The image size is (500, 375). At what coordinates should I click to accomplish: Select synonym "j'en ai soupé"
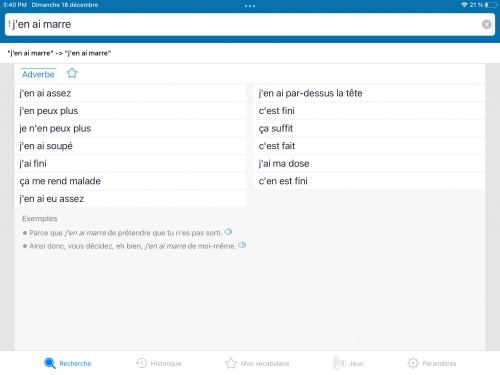click(x=130, y=146)
